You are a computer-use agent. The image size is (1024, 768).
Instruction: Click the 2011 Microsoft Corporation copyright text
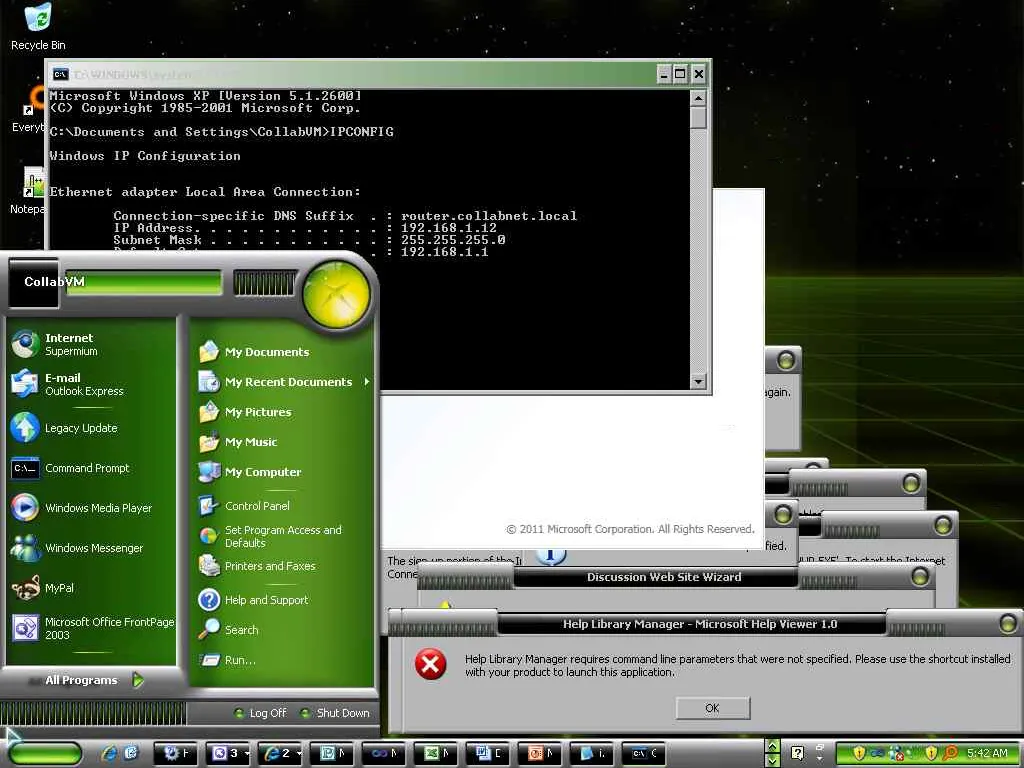[630, 529]
